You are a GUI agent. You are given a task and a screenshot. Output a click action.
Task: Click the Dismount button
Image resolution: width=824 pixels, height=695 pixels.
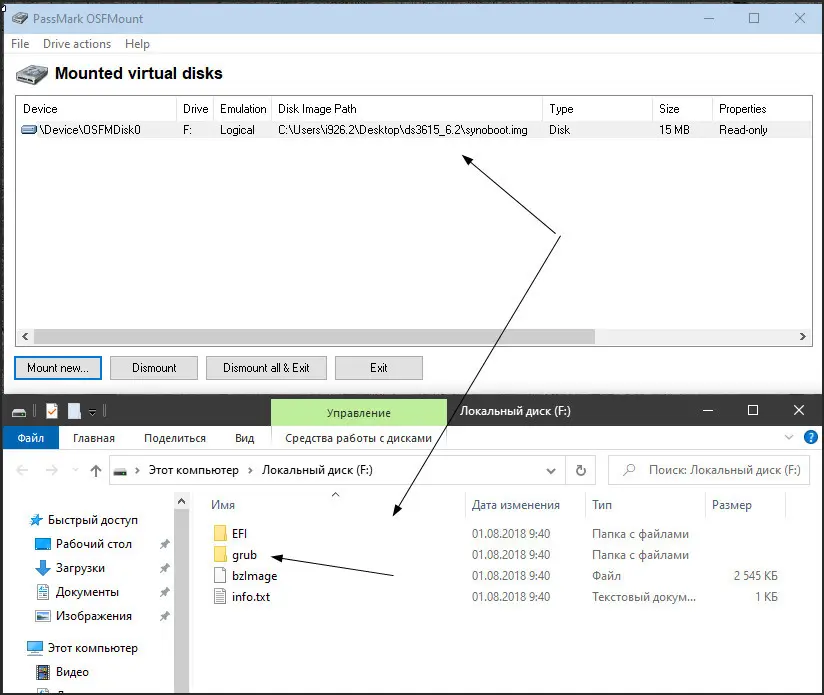point(154,368)
